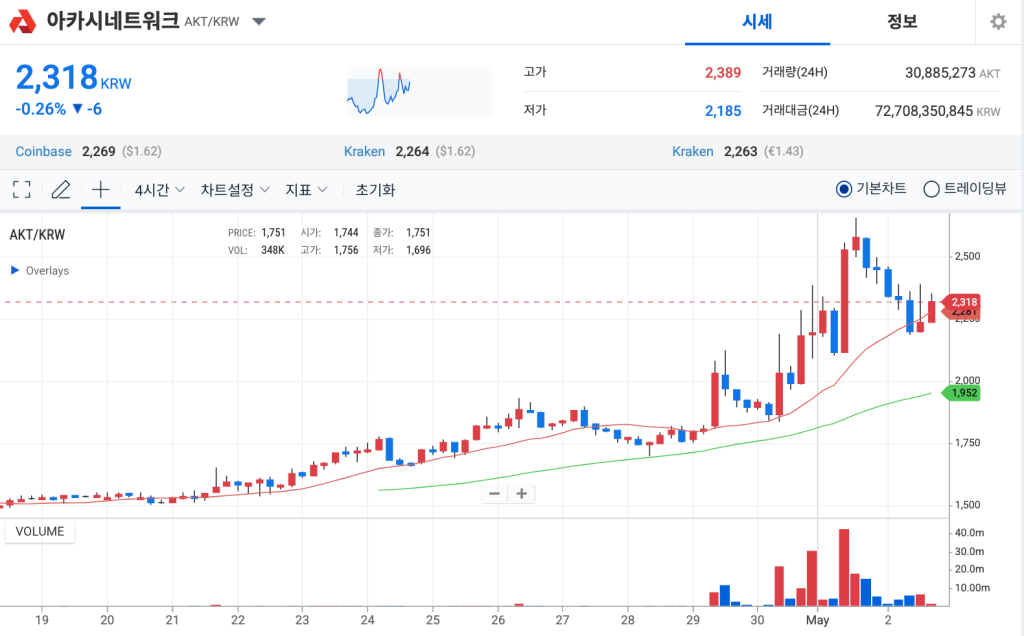Click the VOL: 348K readout
Image resolution: width=1024 pixels, height=636 pixels.
coord(256,250)
